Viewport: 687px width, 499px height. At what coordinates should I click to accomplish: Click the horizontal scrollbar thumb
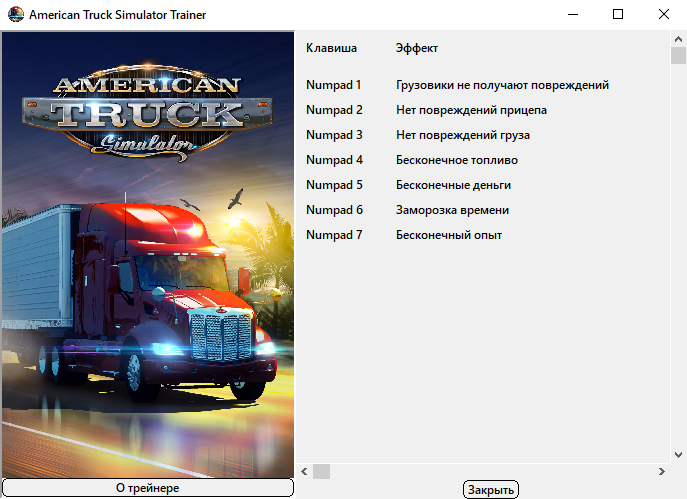click(x=321, y=471)
